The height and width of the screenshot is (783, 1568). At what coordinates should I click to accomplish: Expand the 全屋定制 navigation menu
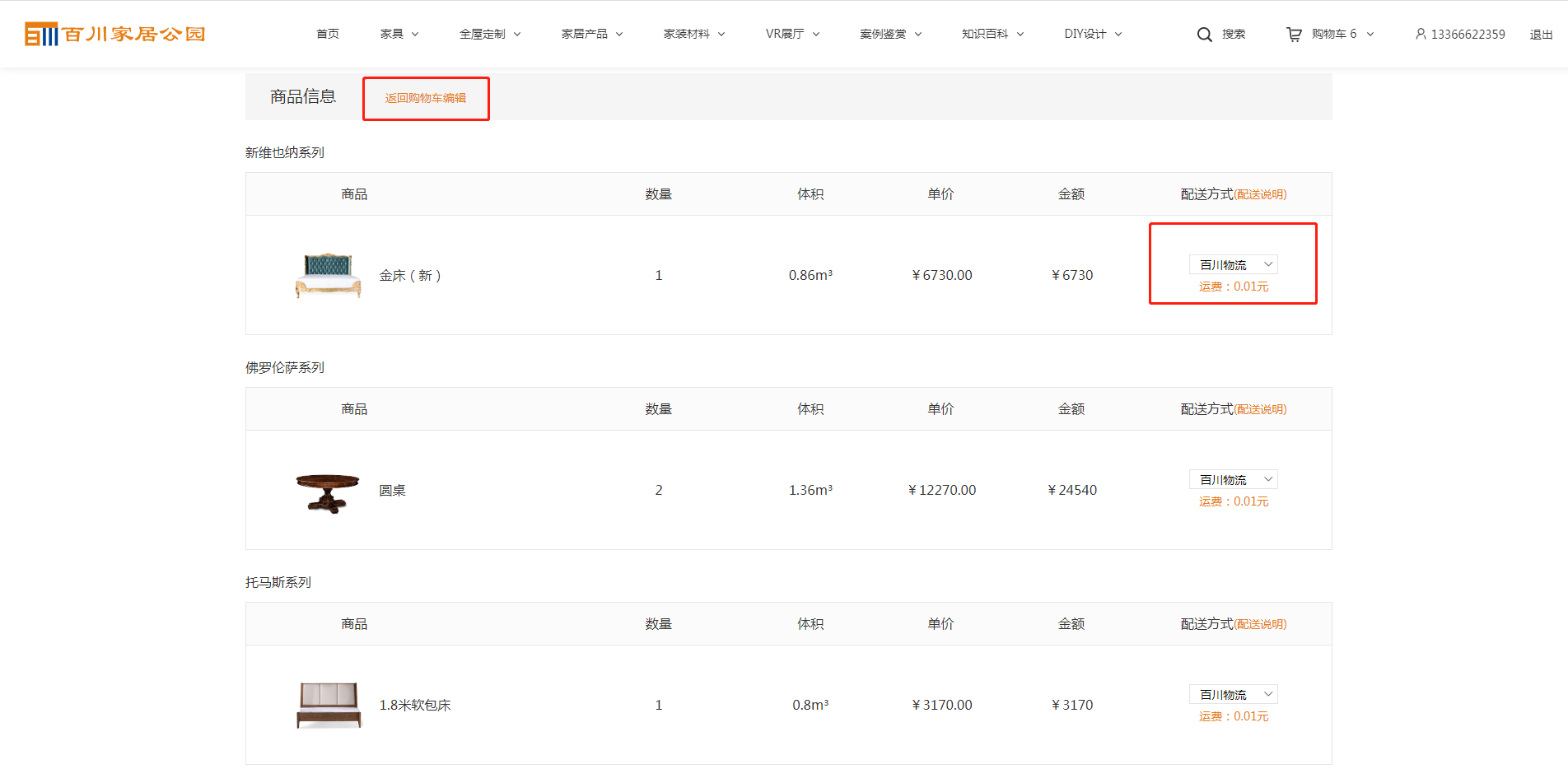coord(490,35)
